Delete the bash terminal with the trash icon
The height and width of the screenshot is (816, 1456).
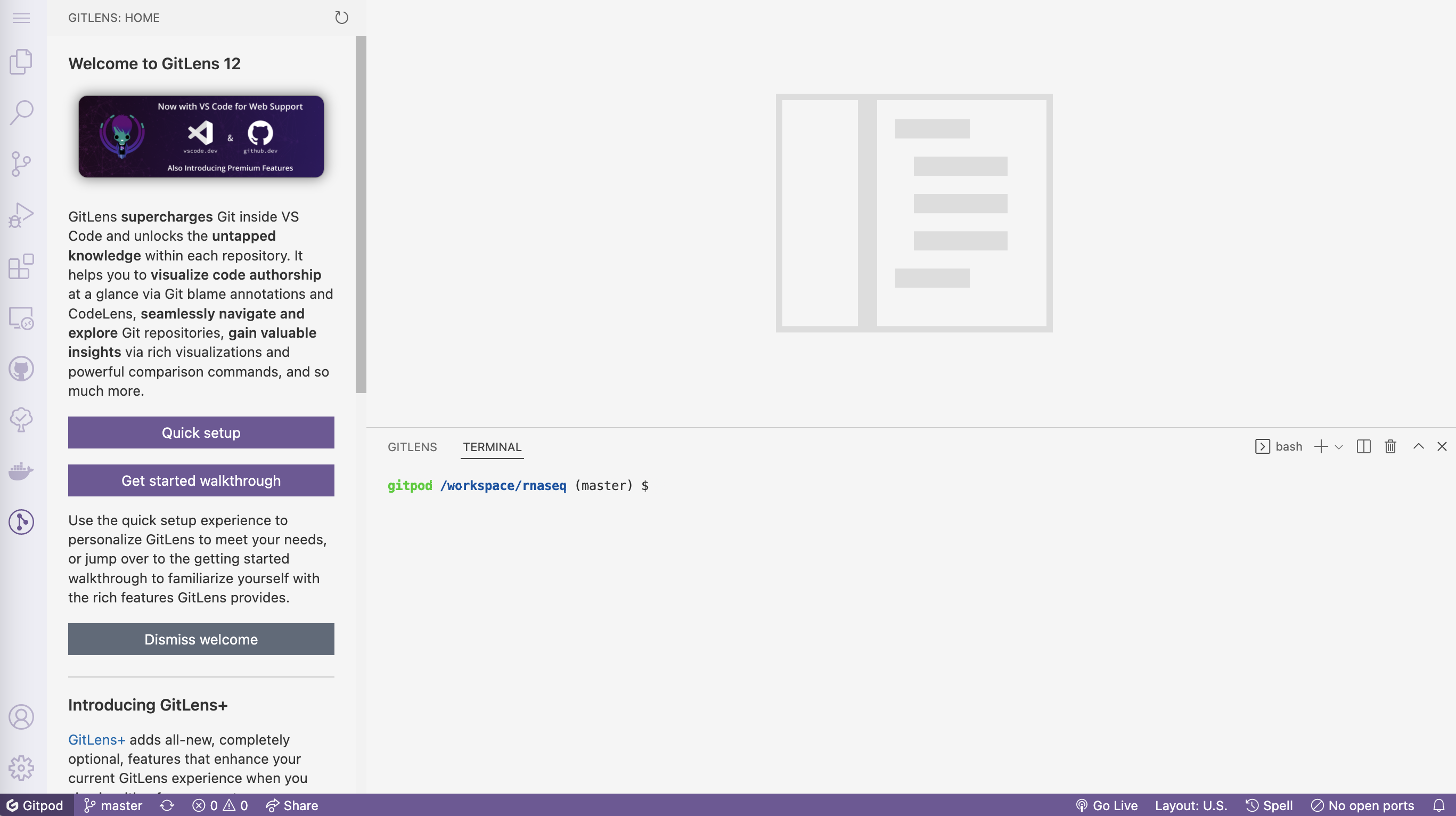pyautogui.click(x=1390, y=447)
